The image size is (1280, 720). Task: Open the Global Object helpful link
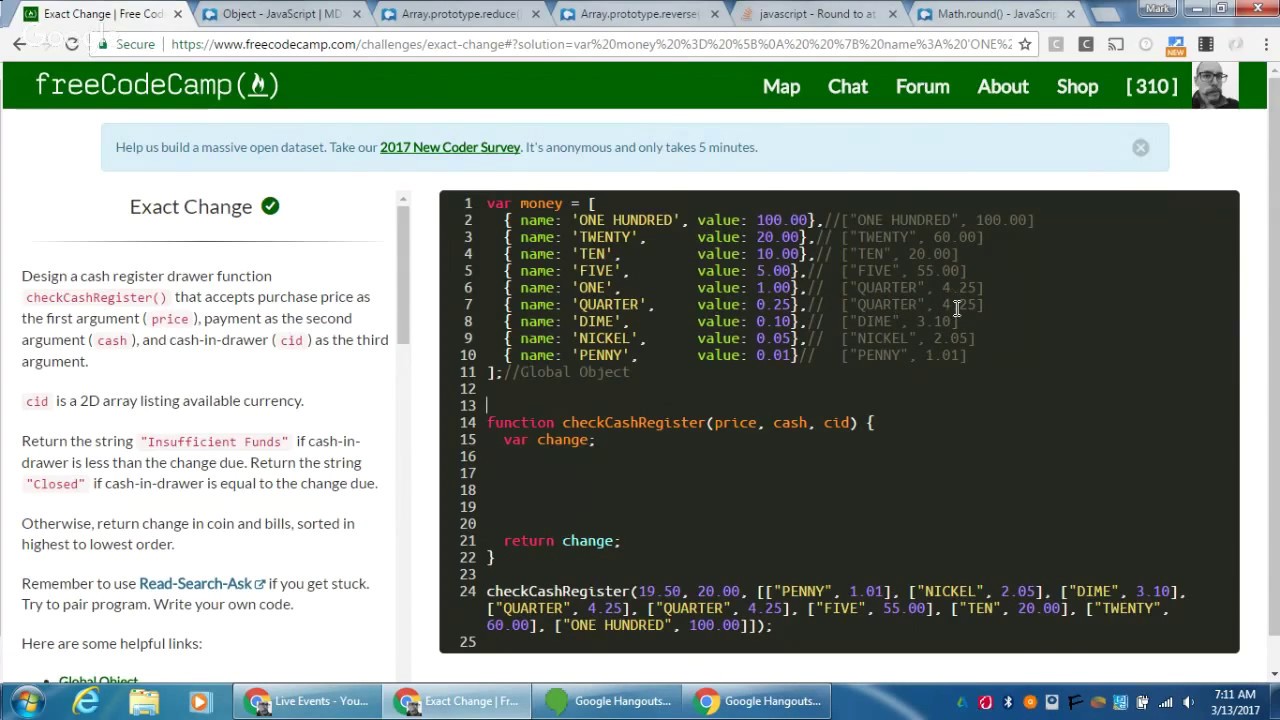coord(98,681)
